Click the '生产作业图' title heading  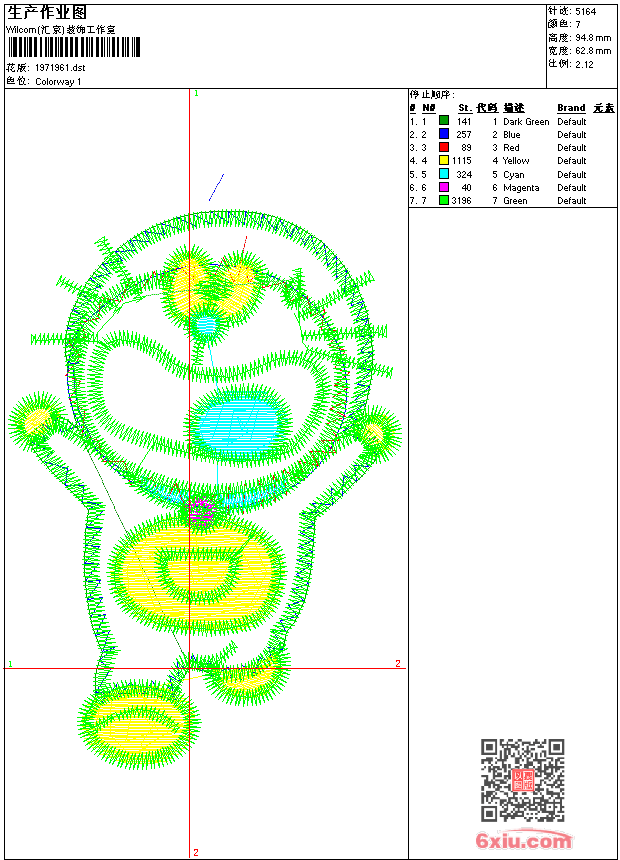47,12
